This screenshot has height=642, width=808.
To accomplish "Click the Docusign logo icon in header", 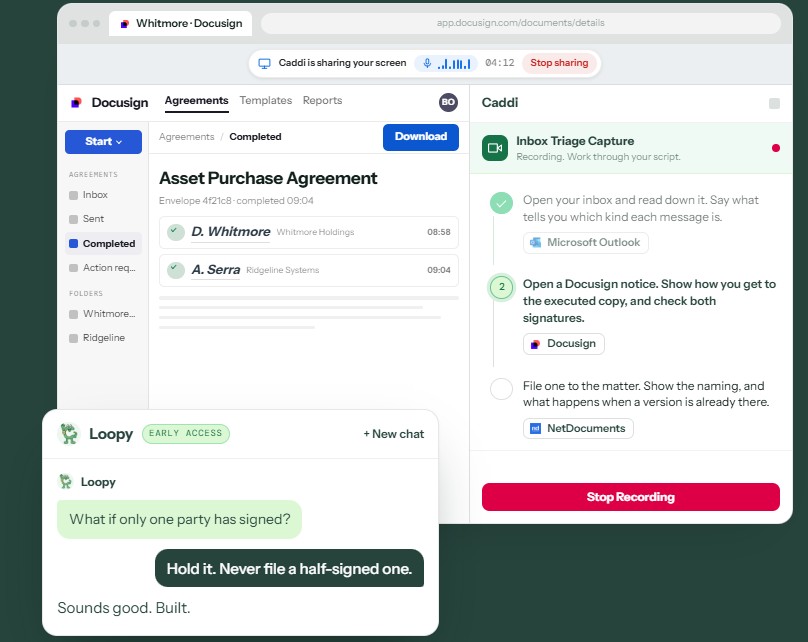I will (x=76, y=103).
